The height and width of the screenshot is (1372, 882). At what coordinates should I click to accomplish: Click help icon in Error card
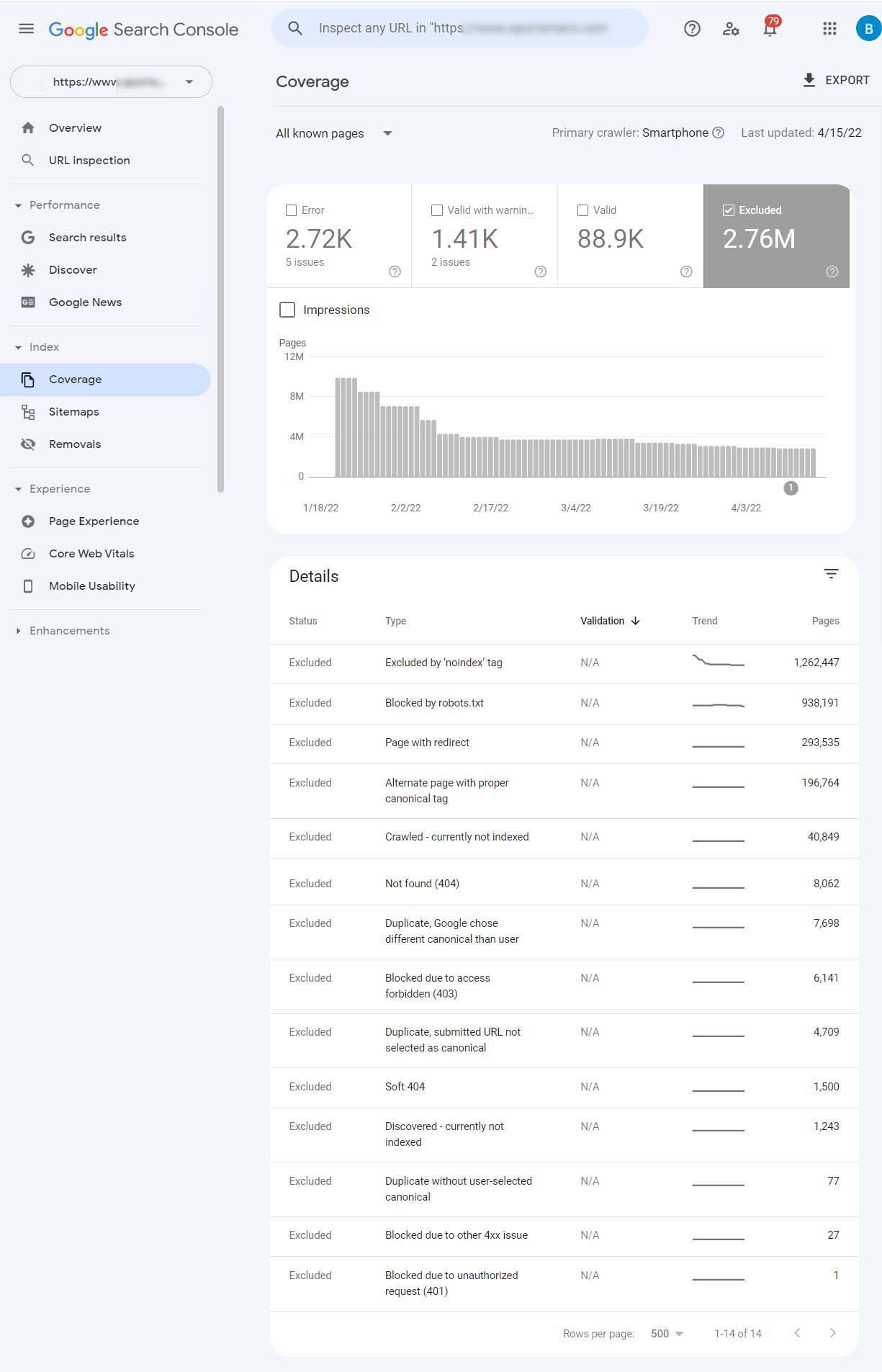(x=395, y=272)
